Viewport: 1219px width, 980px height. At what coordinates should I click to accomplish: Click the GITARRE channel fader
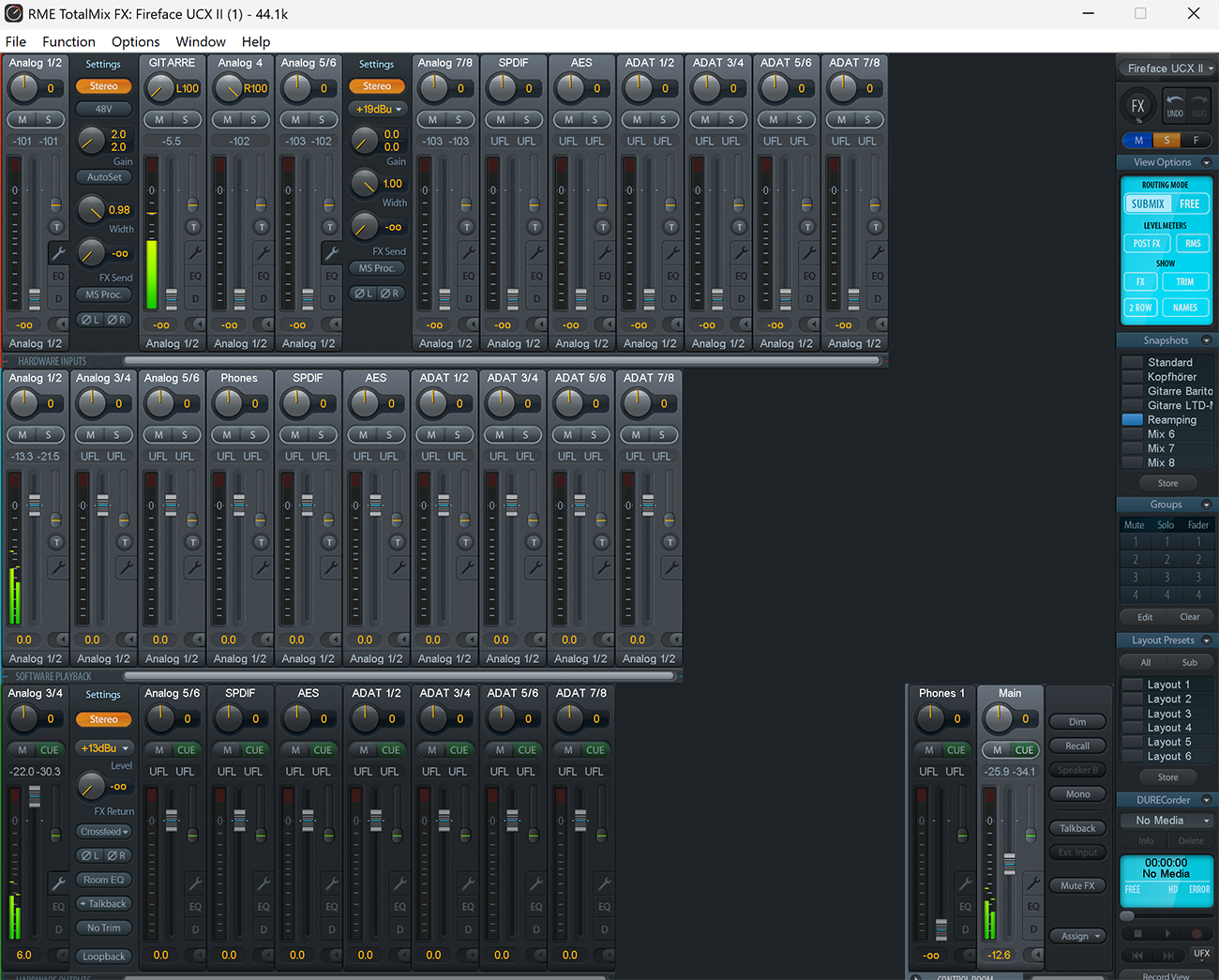point(172,298)
